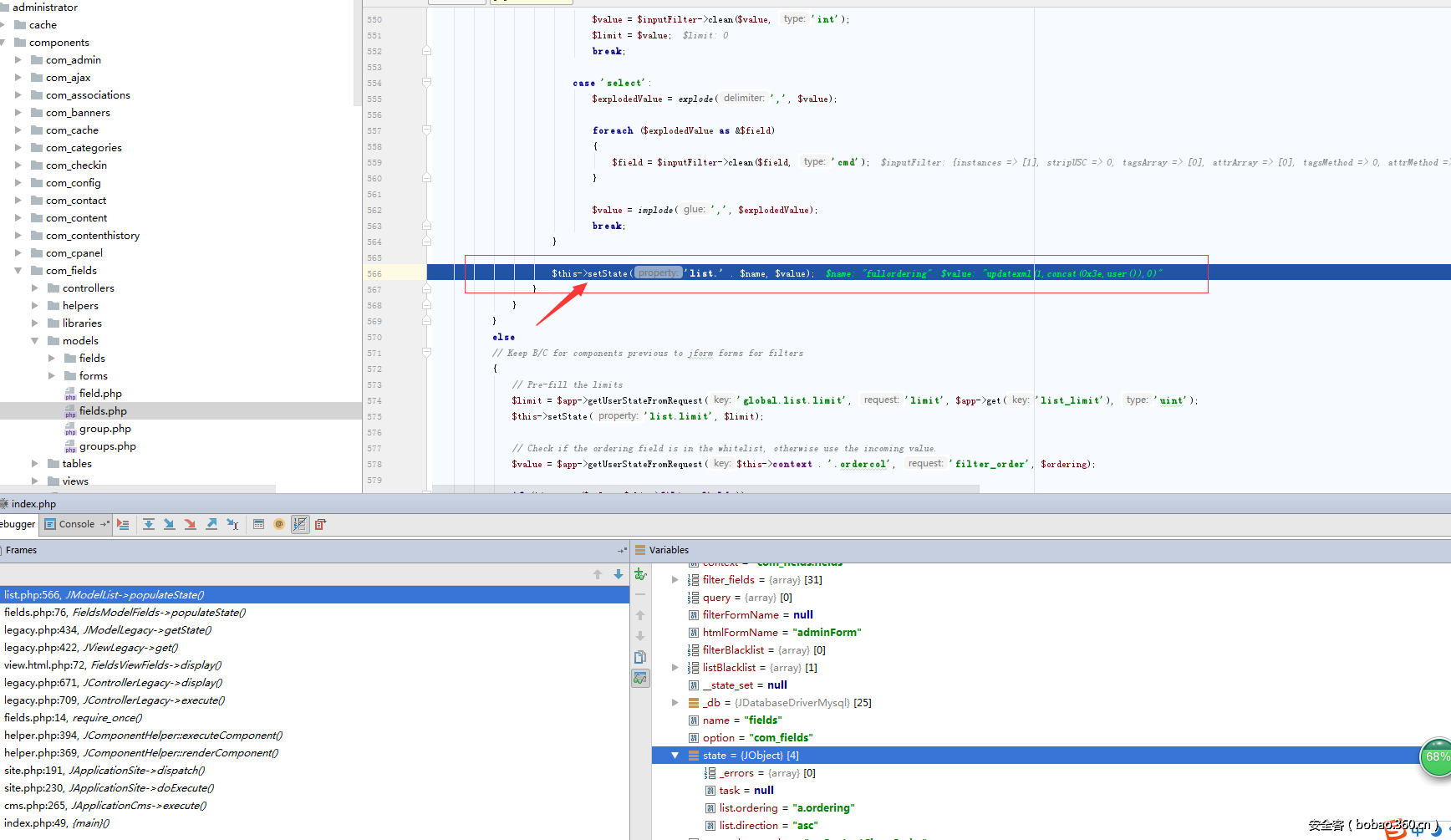Screen dimensions: 1451x840
Task: Expand the filter_fields array variable
Action: pos(675,580)
